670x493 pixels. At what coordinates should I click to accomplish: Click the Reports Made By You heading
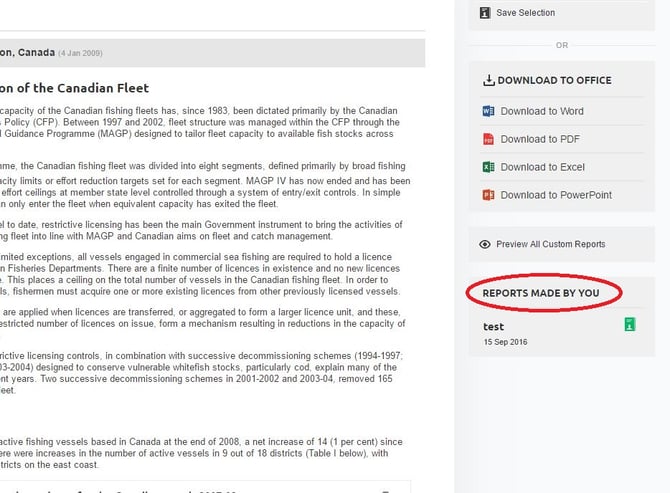pyautogui.click(x=540, y=293)
